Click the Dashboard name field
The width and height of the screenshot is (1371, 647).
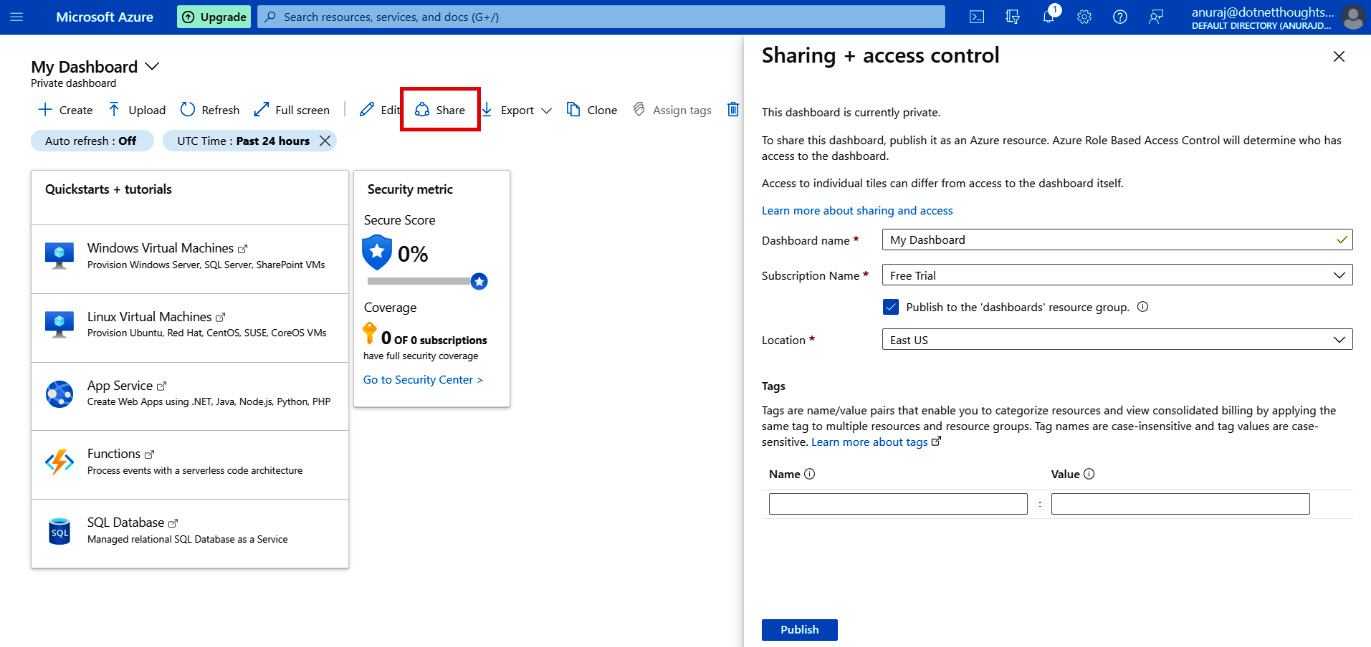[x=1117, y=240]
